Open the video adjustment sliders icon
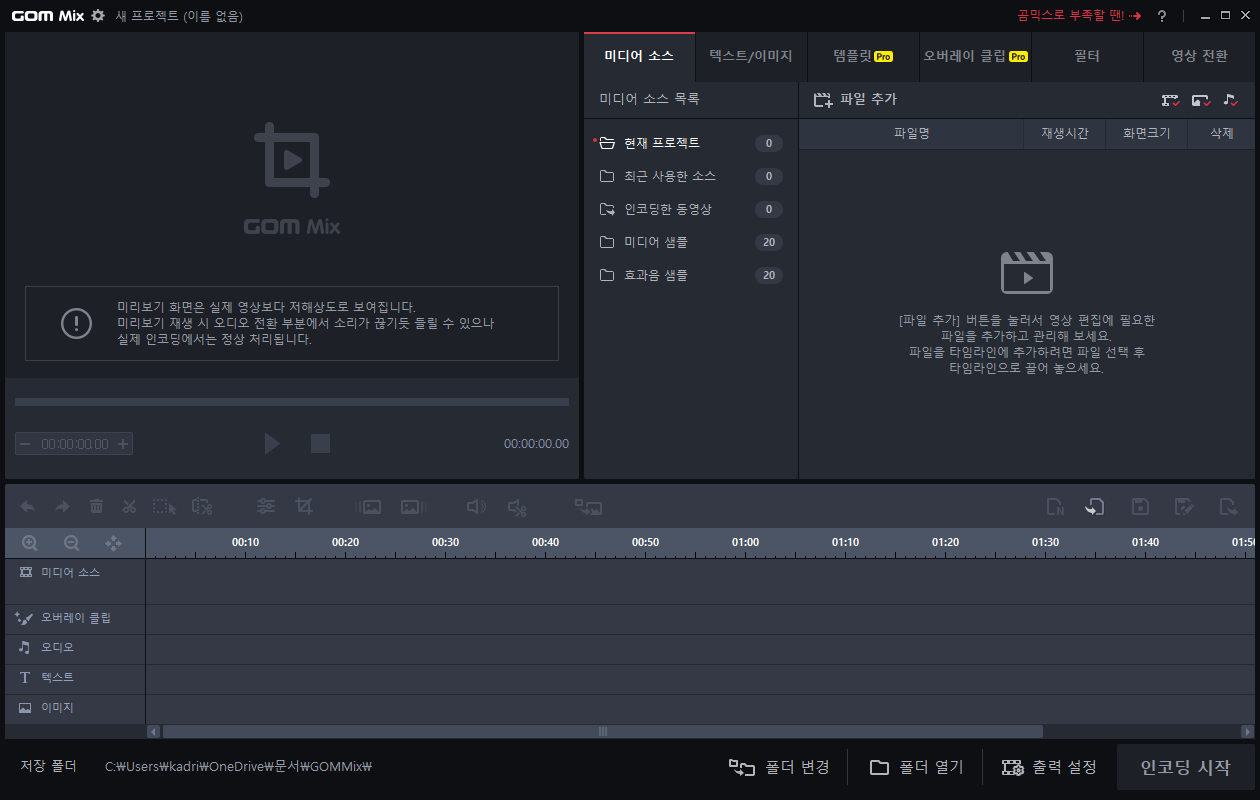Viewport: 1260px width, 800px height. (x=266, y=507)
